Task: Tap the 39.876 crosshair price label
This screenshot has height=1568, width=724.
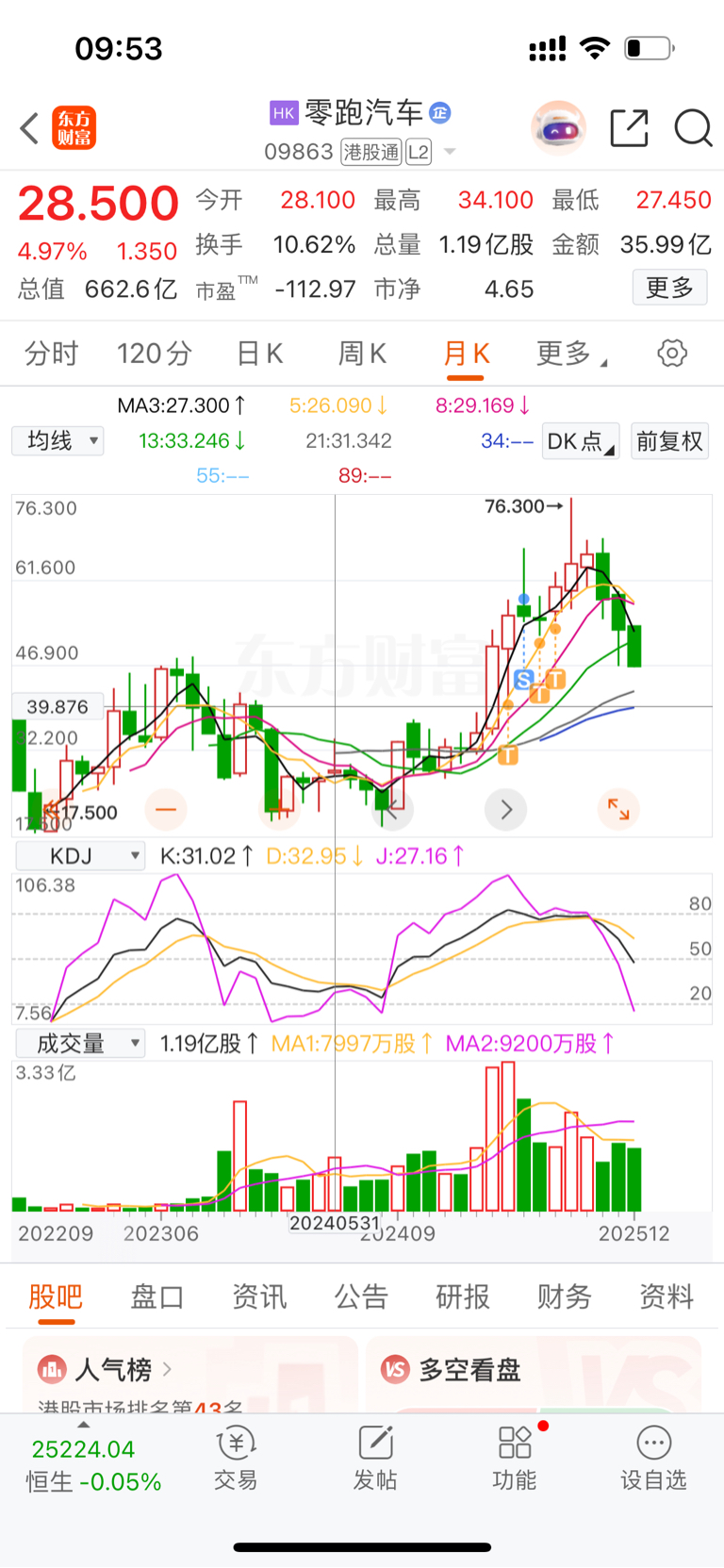Action: [x=58, y=706]
